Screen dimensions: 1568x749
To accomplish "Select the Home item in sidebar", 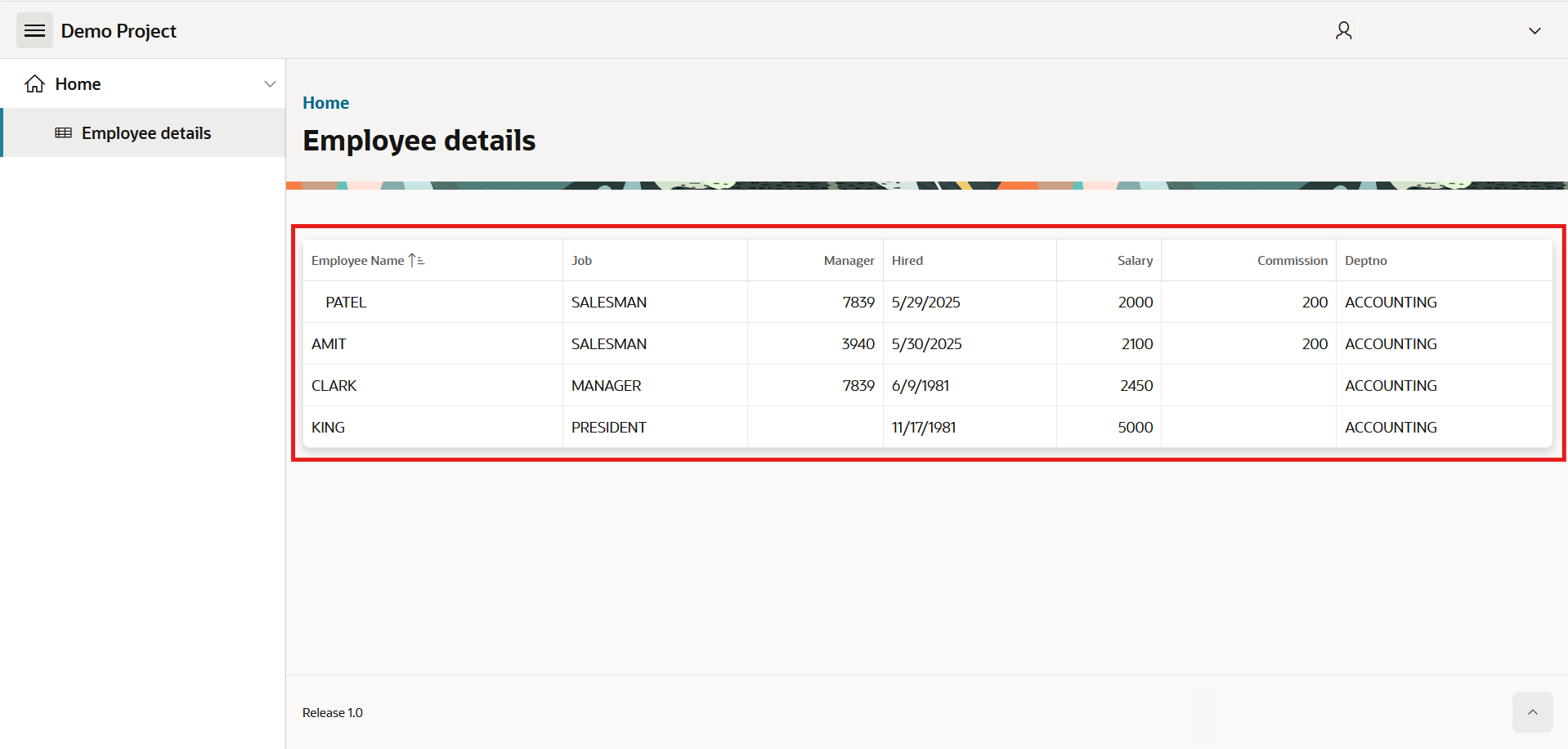I will [x=78, y=83].
